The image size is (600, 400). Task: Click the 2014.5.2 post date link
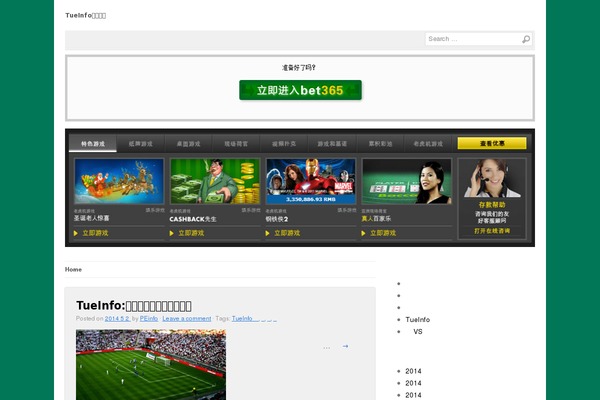point(117,318)
